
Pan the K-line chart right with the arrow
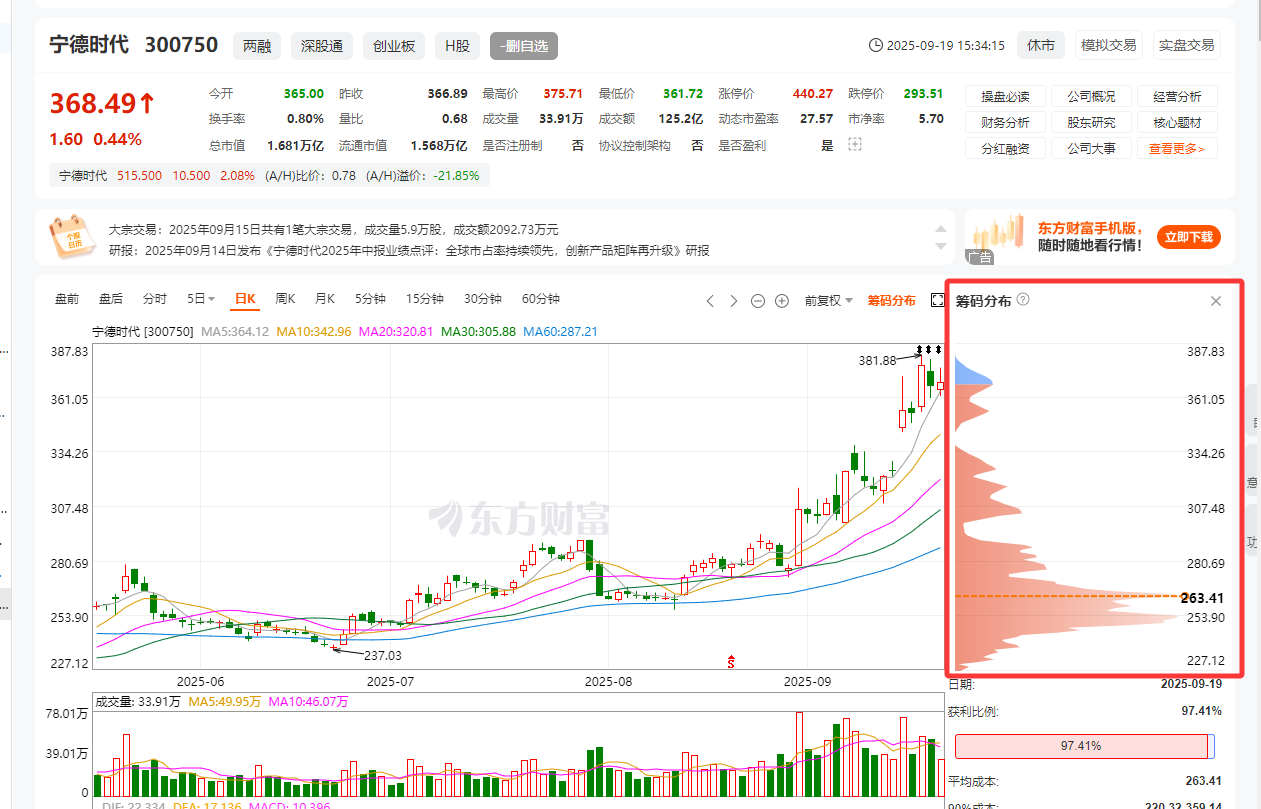(x=734, y=300)
